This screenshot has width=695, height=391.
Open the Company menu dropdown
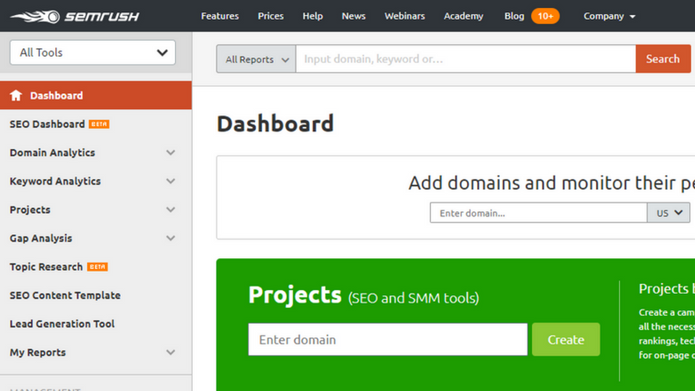coord(609,16)
